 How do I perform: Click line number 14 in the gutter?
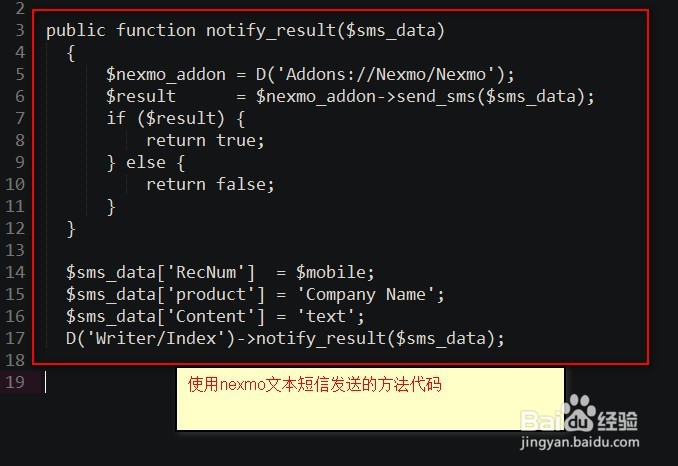point(15,272)
